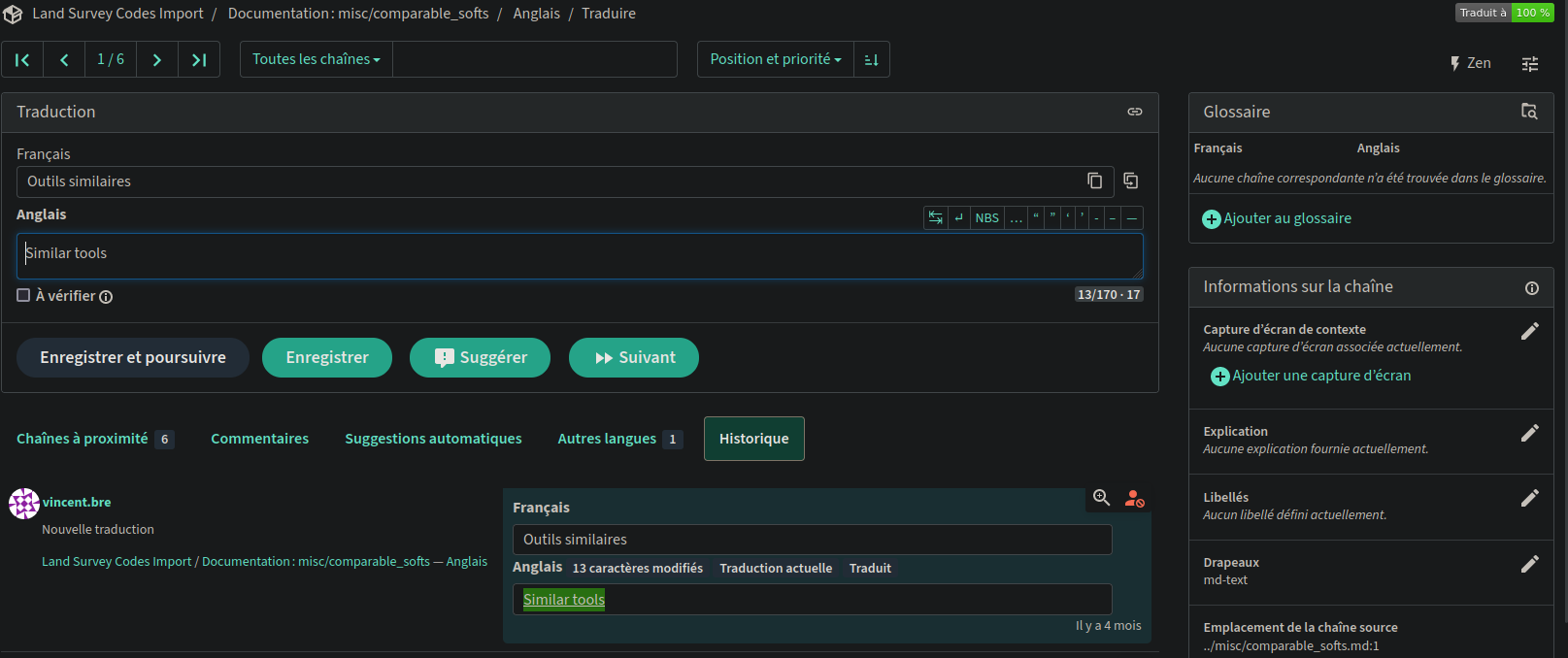Clone source text into translation
Image resolution: width=1568 pixels, height=658 pixels.
(1131, 181)
